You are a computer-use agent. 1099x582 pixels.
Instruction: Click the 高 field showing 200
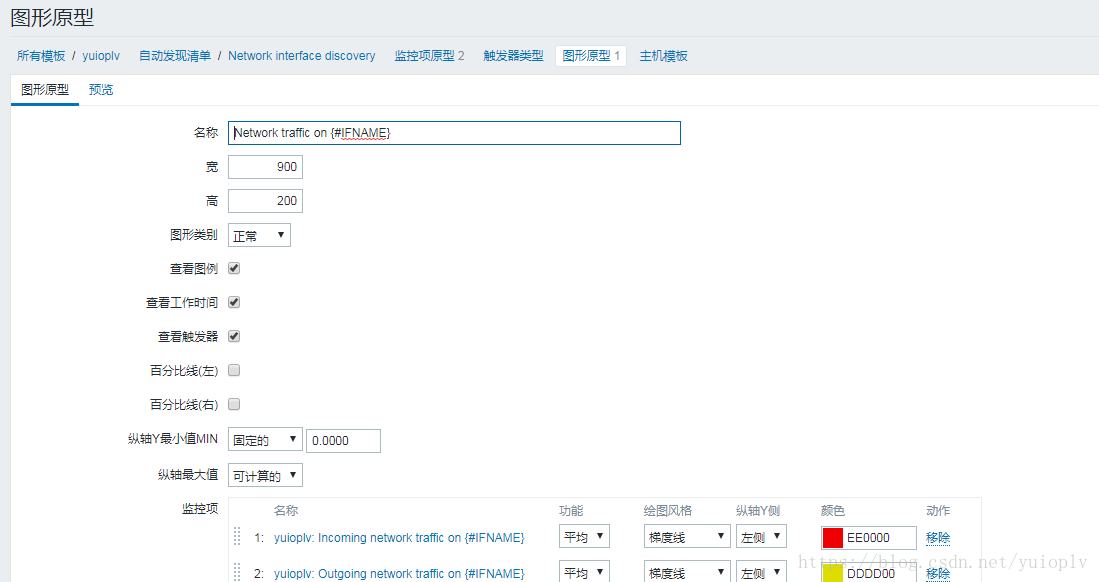click(x=266, y=201)
